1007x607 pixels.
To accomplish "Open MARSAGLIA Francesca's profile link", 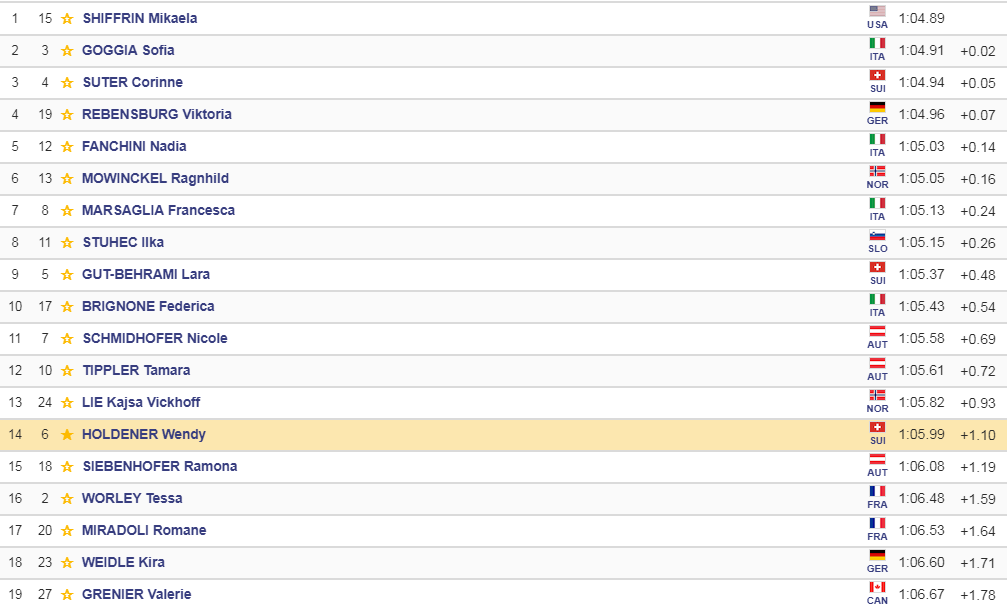I will tap(158, 210).
